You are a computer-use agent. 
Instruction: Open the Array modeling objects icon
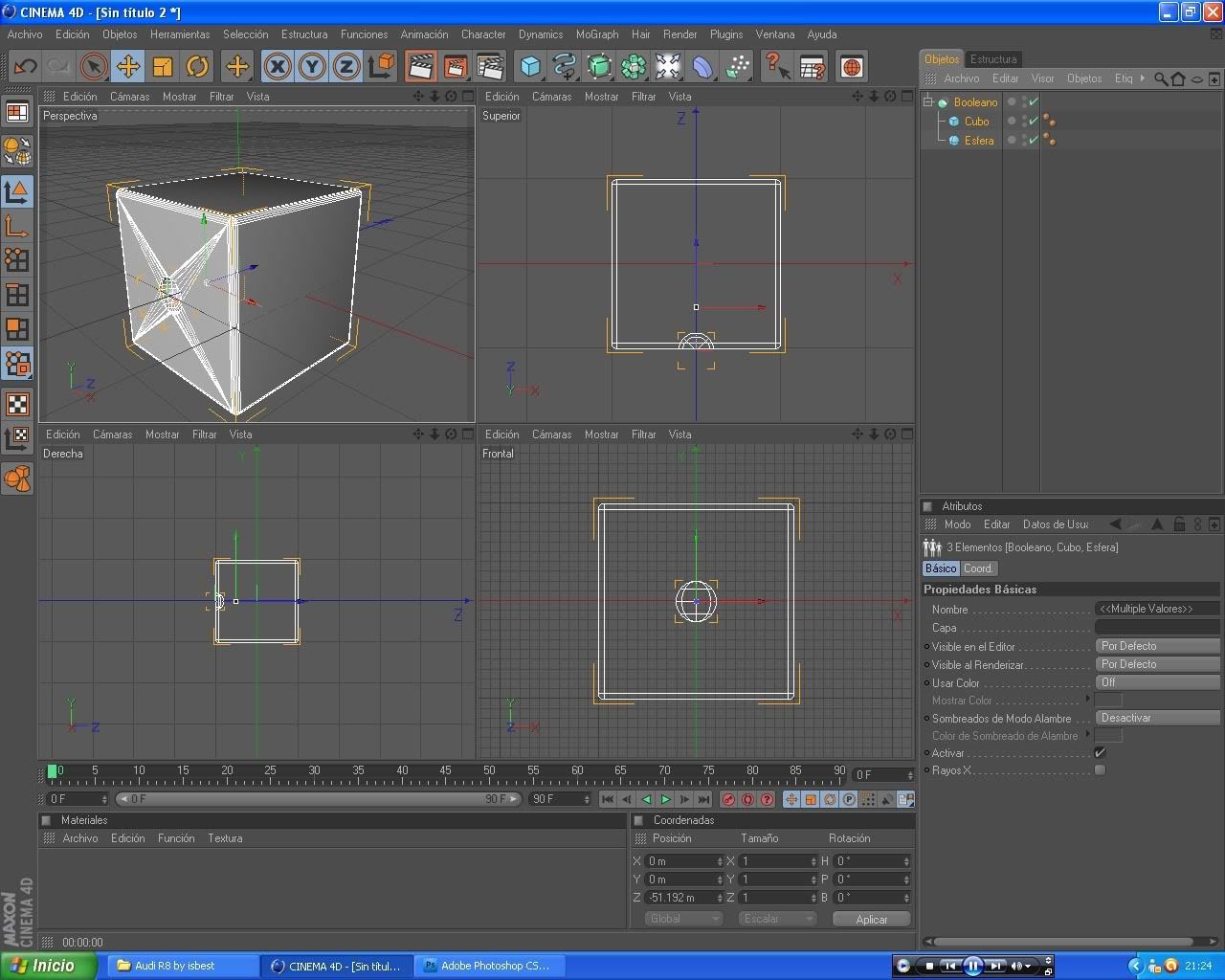point(634,66)
